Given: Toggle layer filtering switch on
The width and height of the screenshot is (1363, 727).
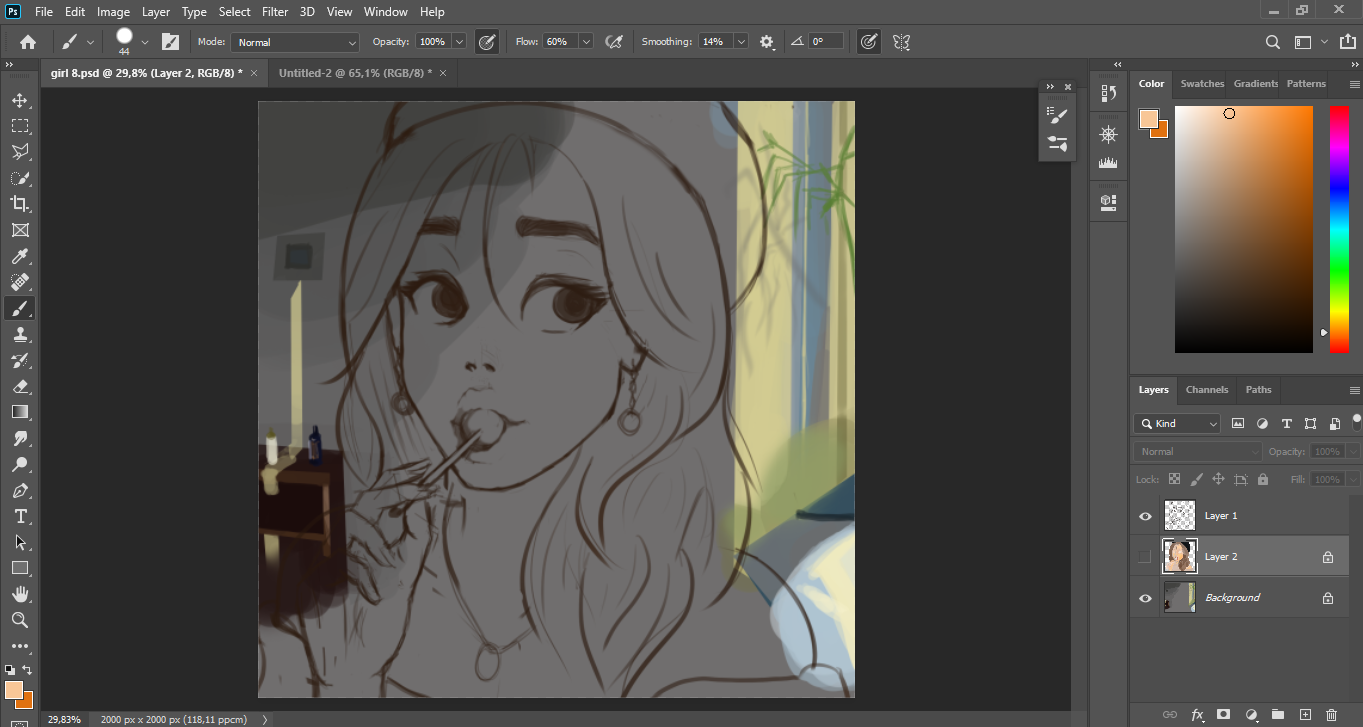Looking at the screenshot, I should (1356, 421).
